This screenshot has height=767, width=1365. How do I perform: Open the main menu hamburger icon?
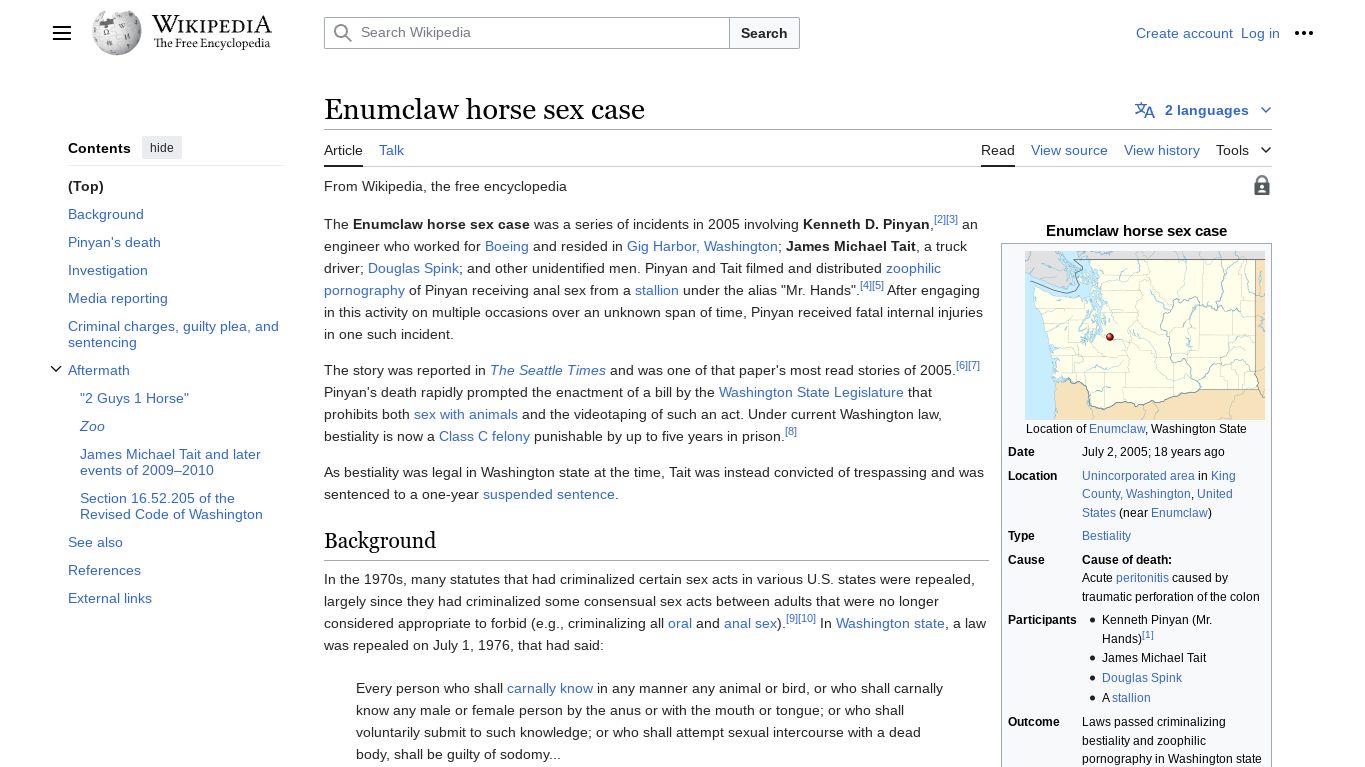[x=62, y=33]
